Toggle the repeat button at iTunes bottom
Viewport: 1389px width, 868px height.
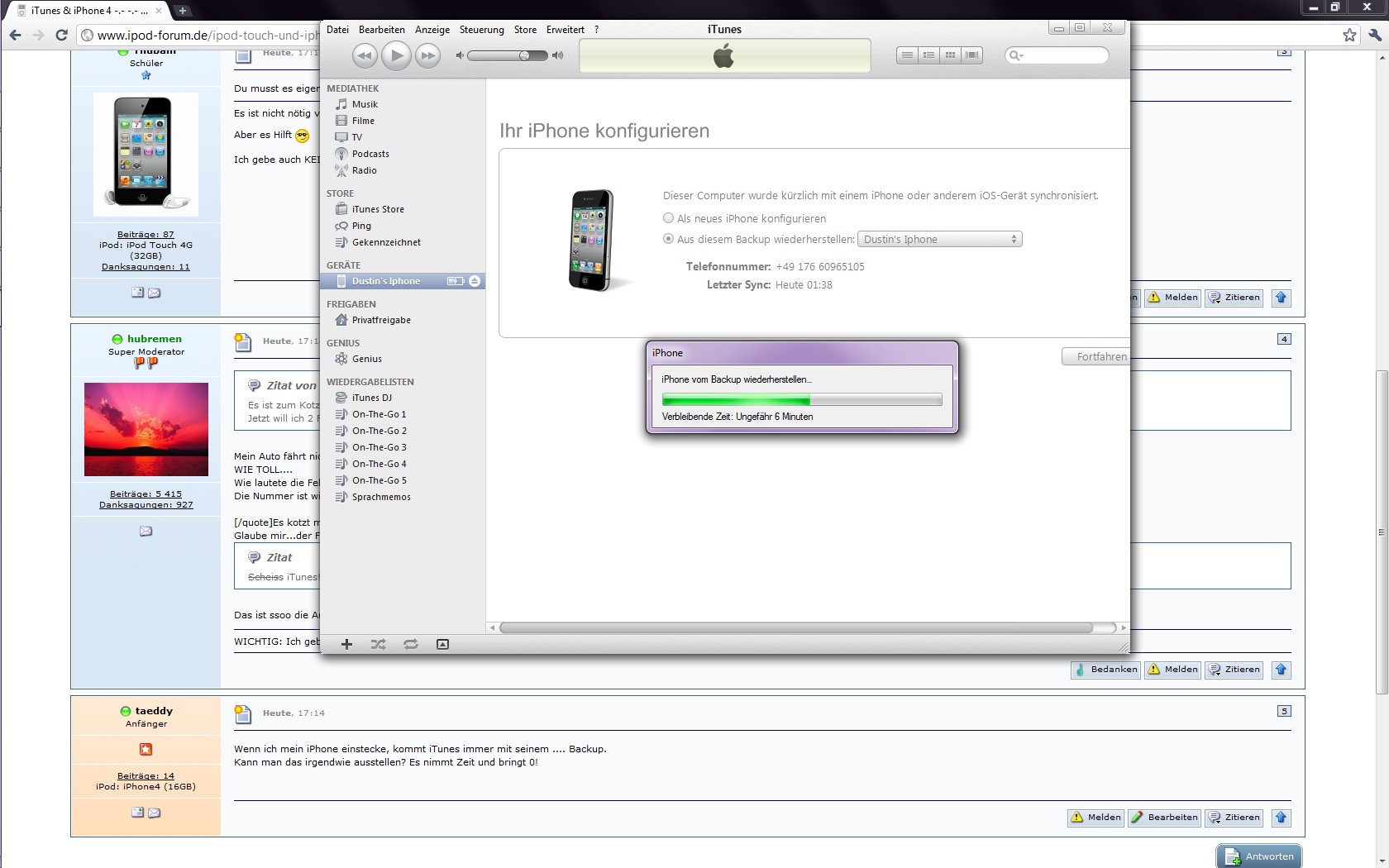click(x=411, y=644)
